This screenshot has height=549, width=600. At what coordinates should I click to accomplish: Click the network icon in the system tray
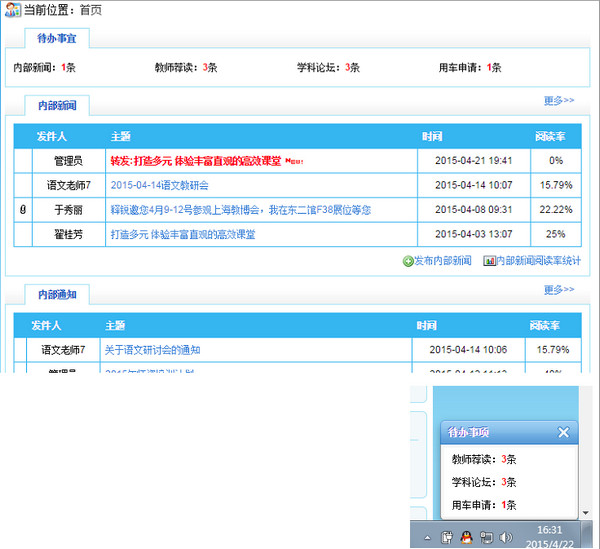click(485, 537)
